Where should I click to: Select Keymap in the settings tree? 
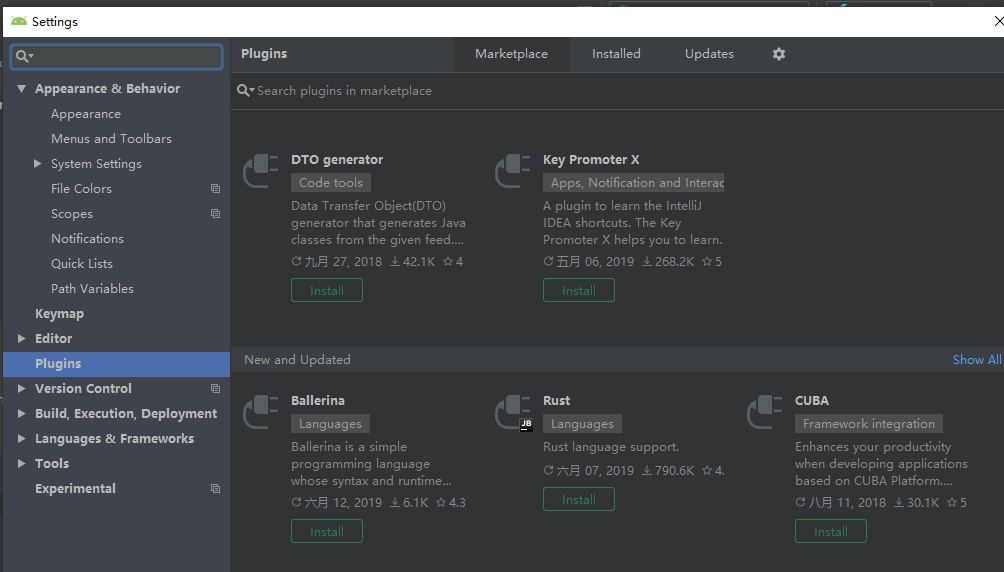tap(60, 314)
